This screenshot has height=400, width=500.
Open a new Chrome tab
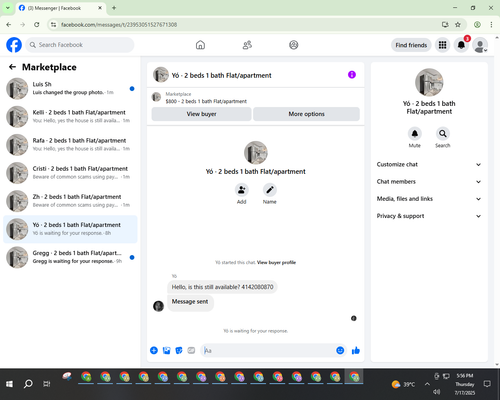[x=114, y=8]
